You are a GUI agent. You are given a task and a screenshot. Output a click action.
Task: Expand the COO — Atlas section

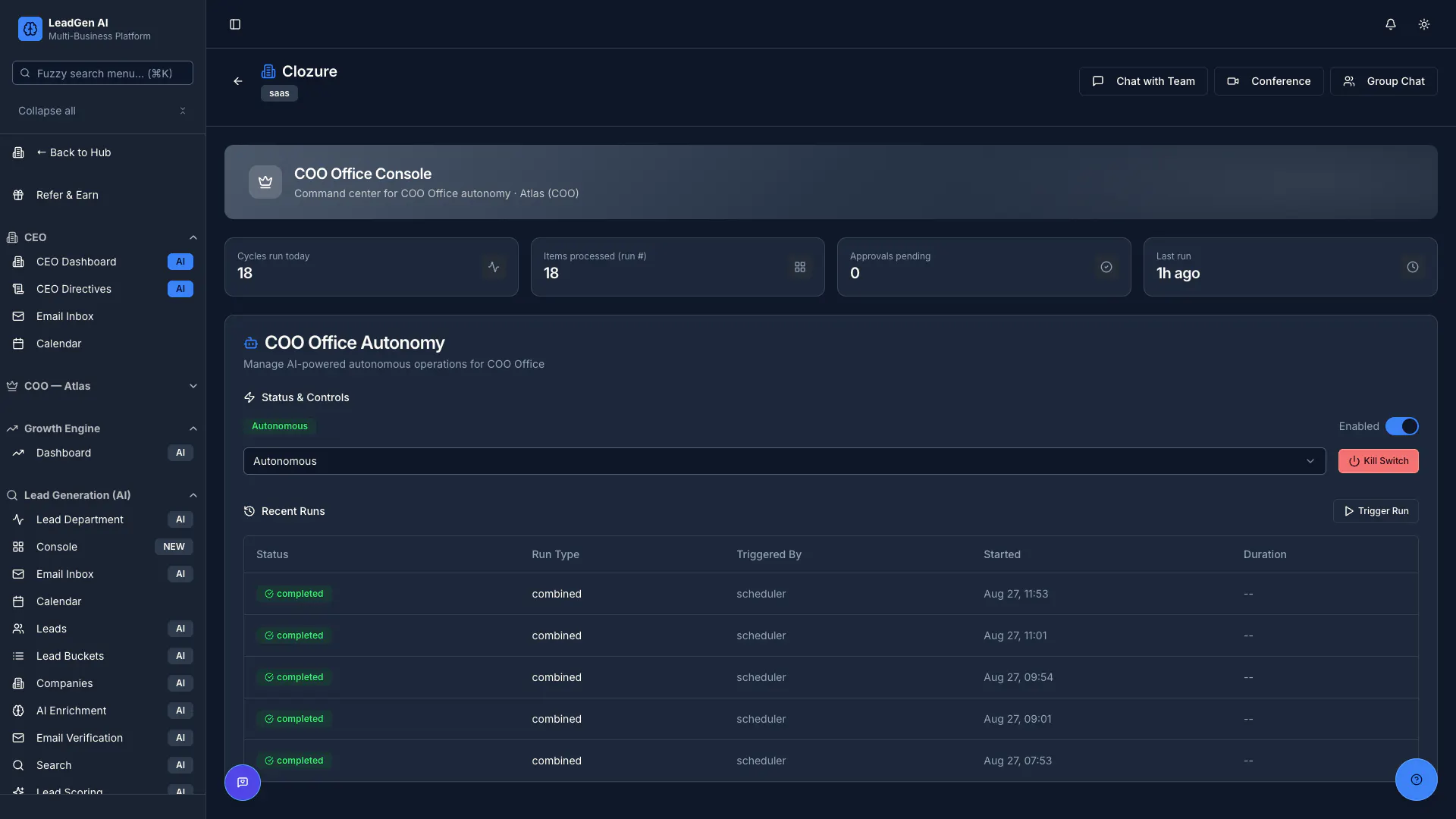102,386
